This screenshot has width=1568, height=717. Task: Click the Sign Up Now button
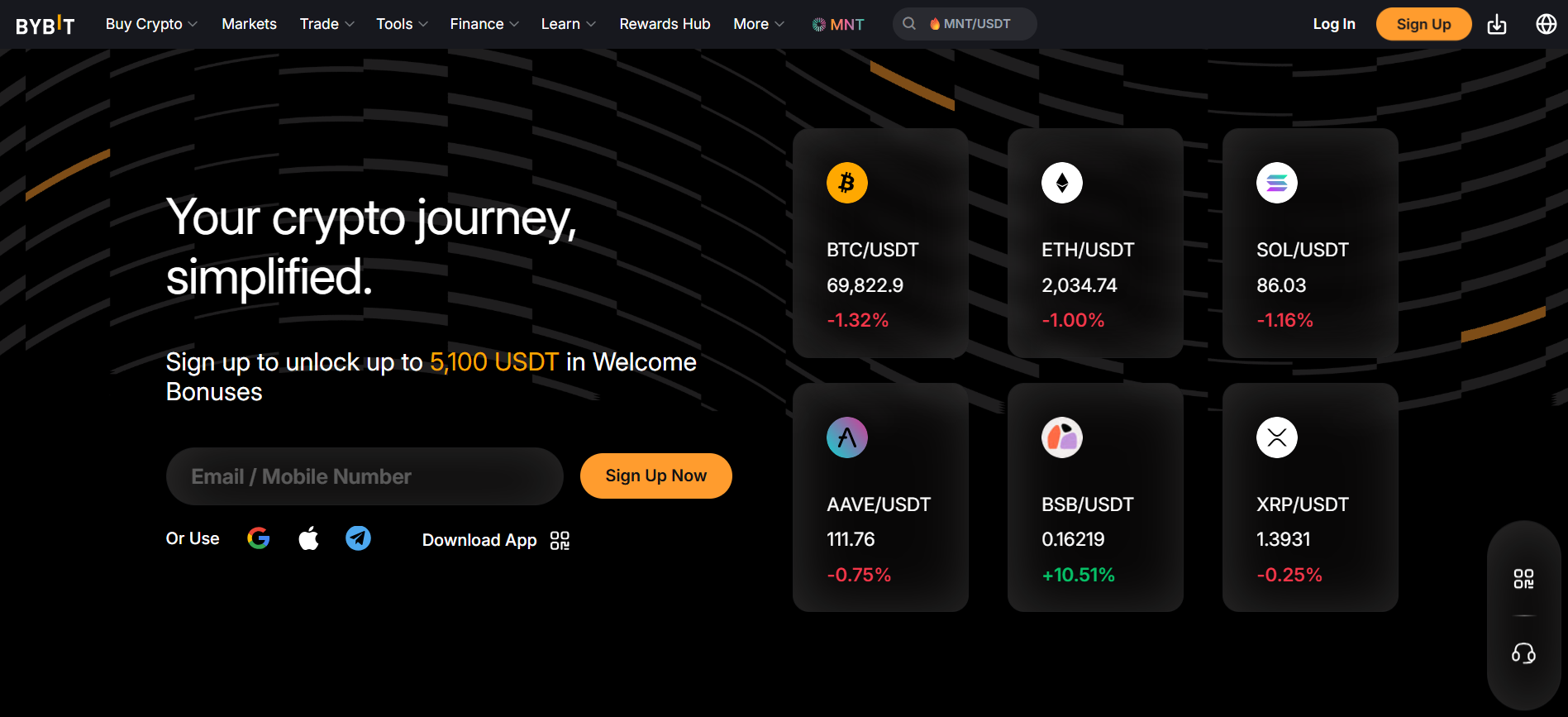(x=655, y=476)
